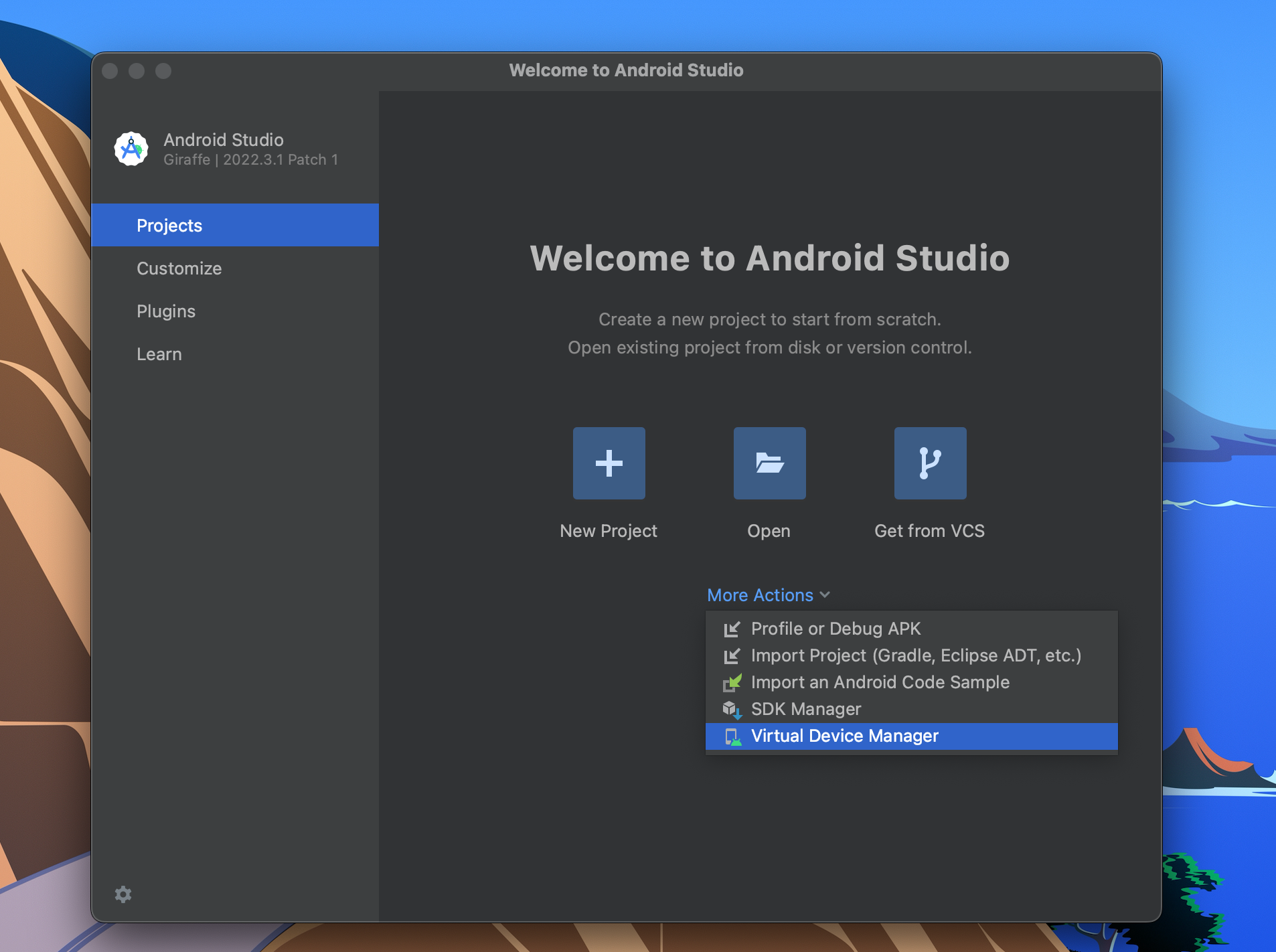Click the Virtual Device Manager phone icon
Viewport: 1276px width, 952px height.
click(732, 736)
